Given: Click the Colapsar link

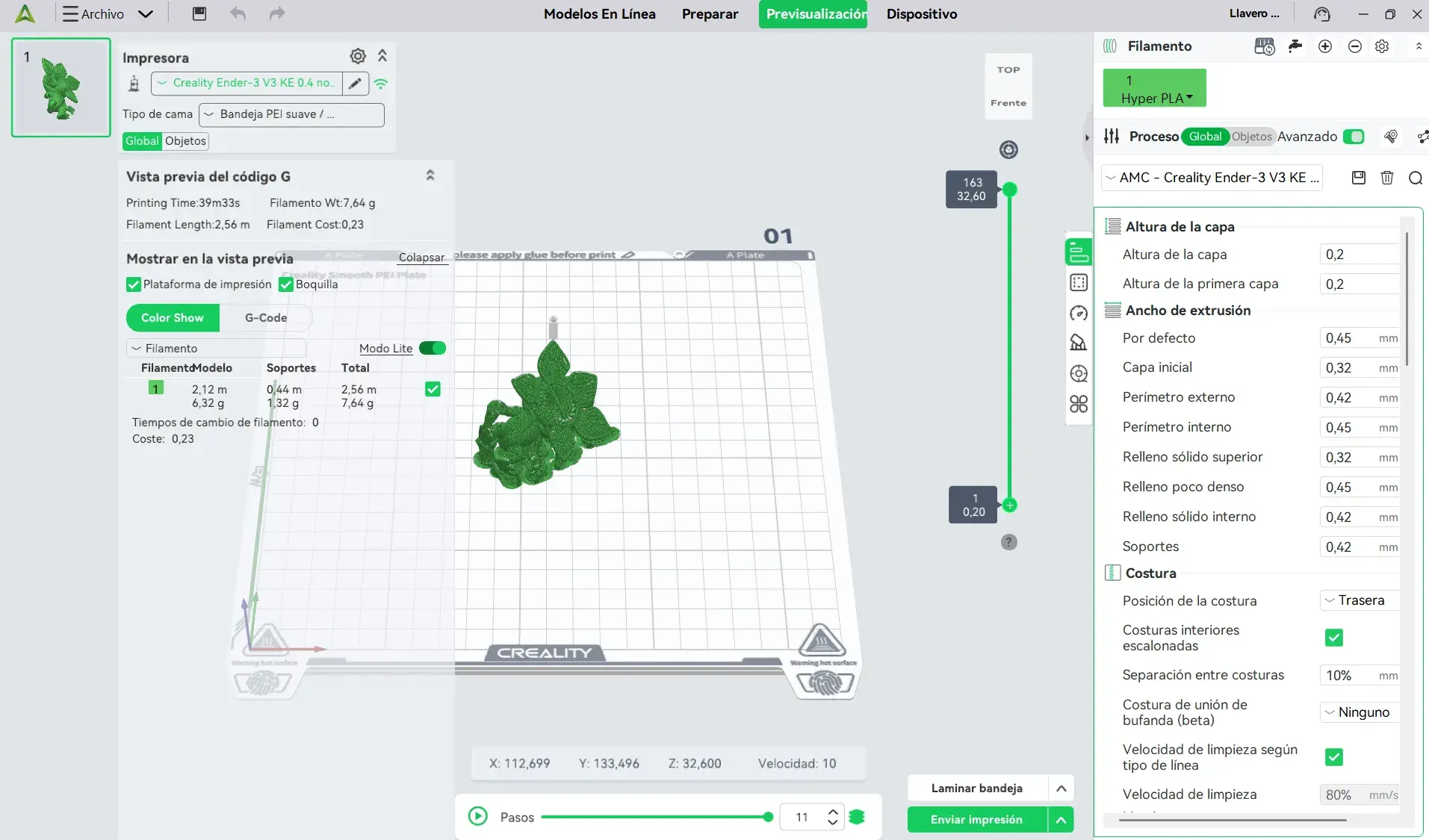Looking at the screenshot, I should [x=421, y=257].
